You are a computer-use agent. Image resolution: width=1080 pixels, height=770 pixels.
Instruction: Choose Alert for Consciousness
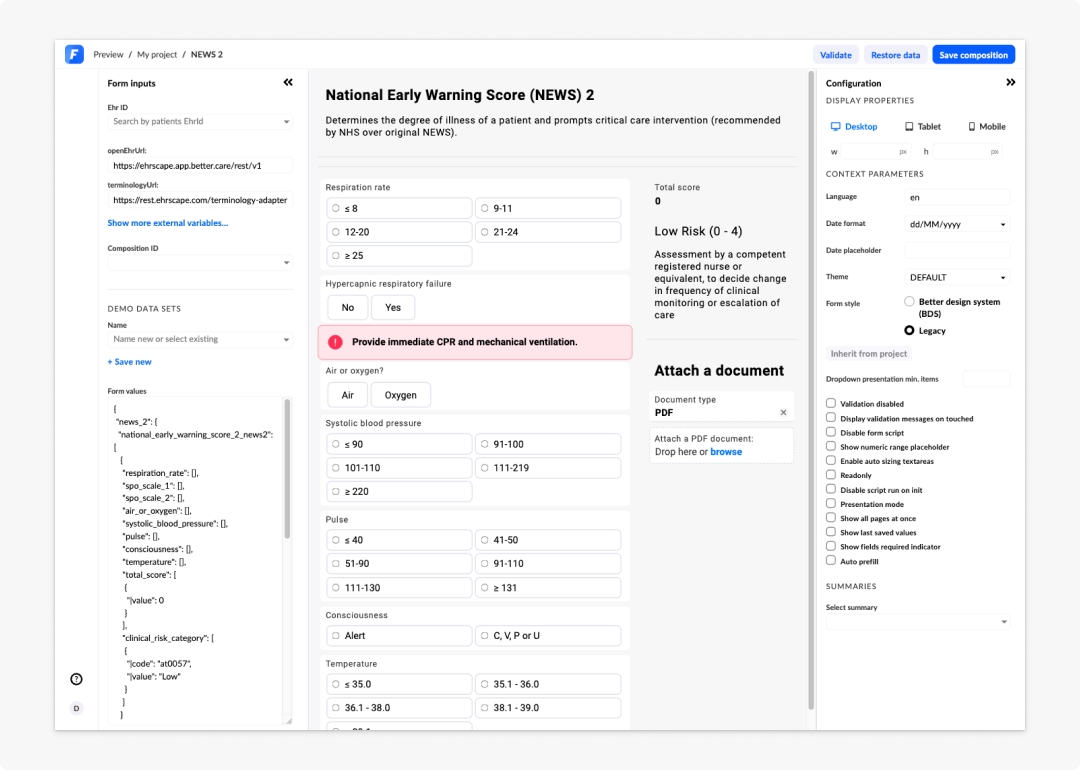click(399, 636)
